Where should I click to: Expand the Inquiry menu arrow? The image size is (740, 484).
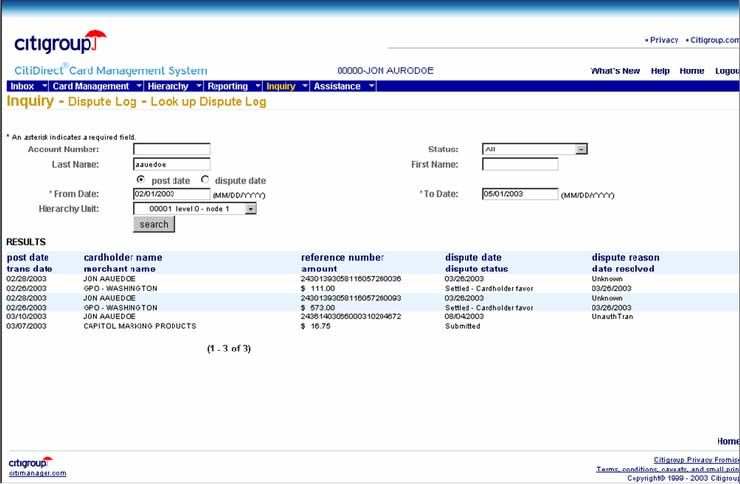[x=305, y=86]
